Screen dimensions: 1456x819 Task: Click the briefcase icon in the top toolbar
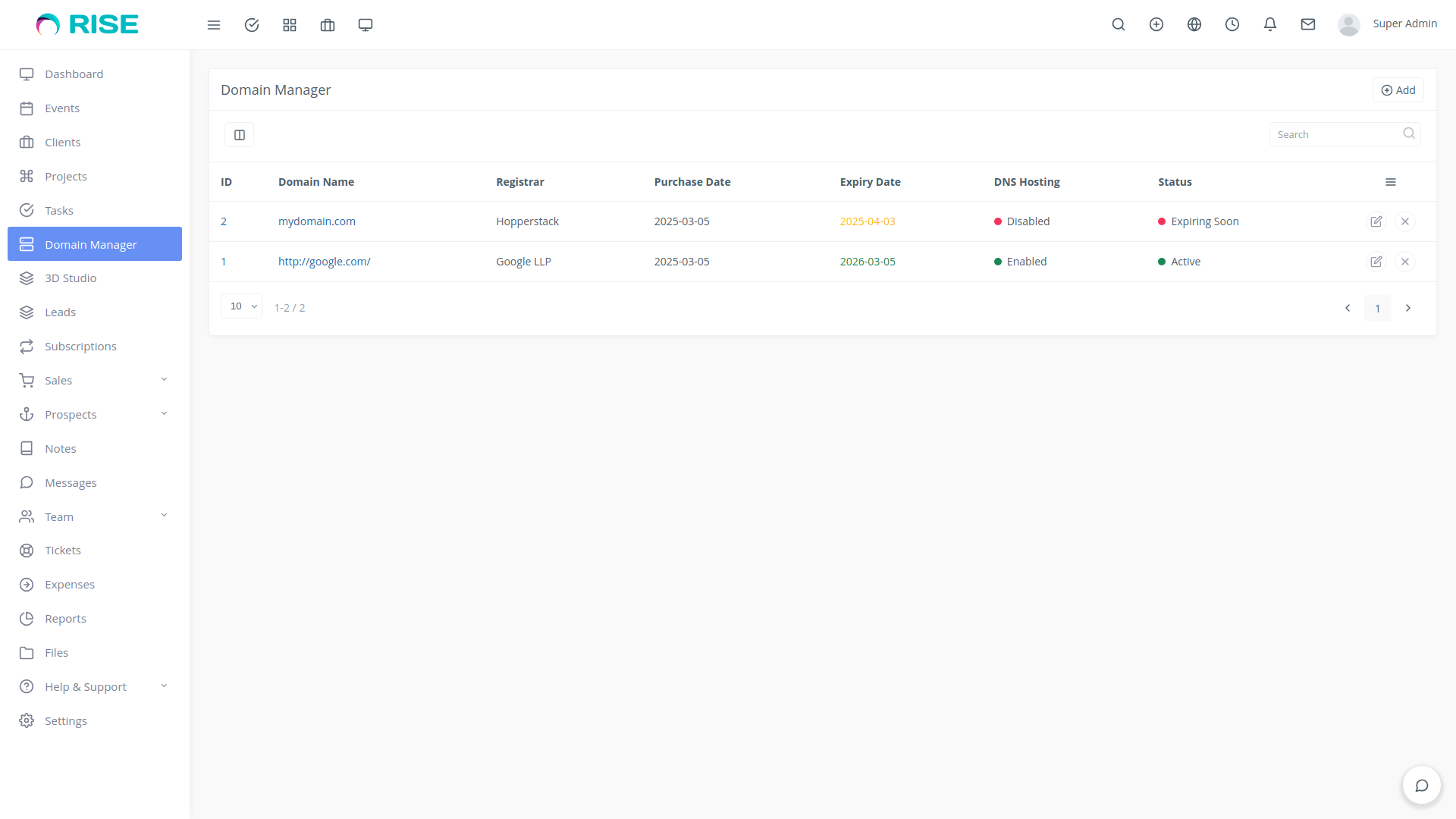tap(327, 24)
